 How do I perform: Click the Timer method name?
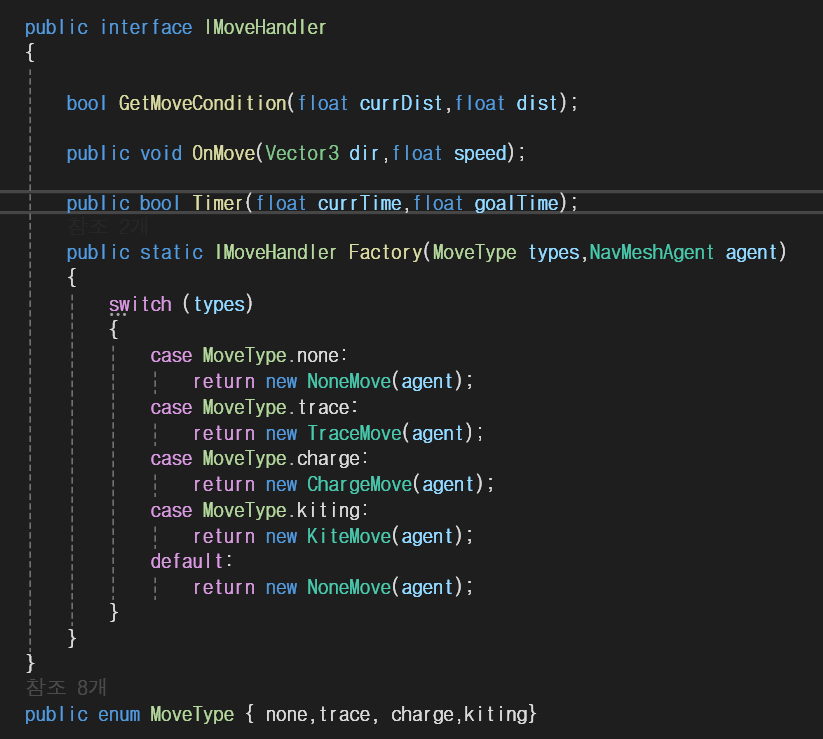(217, 203)
